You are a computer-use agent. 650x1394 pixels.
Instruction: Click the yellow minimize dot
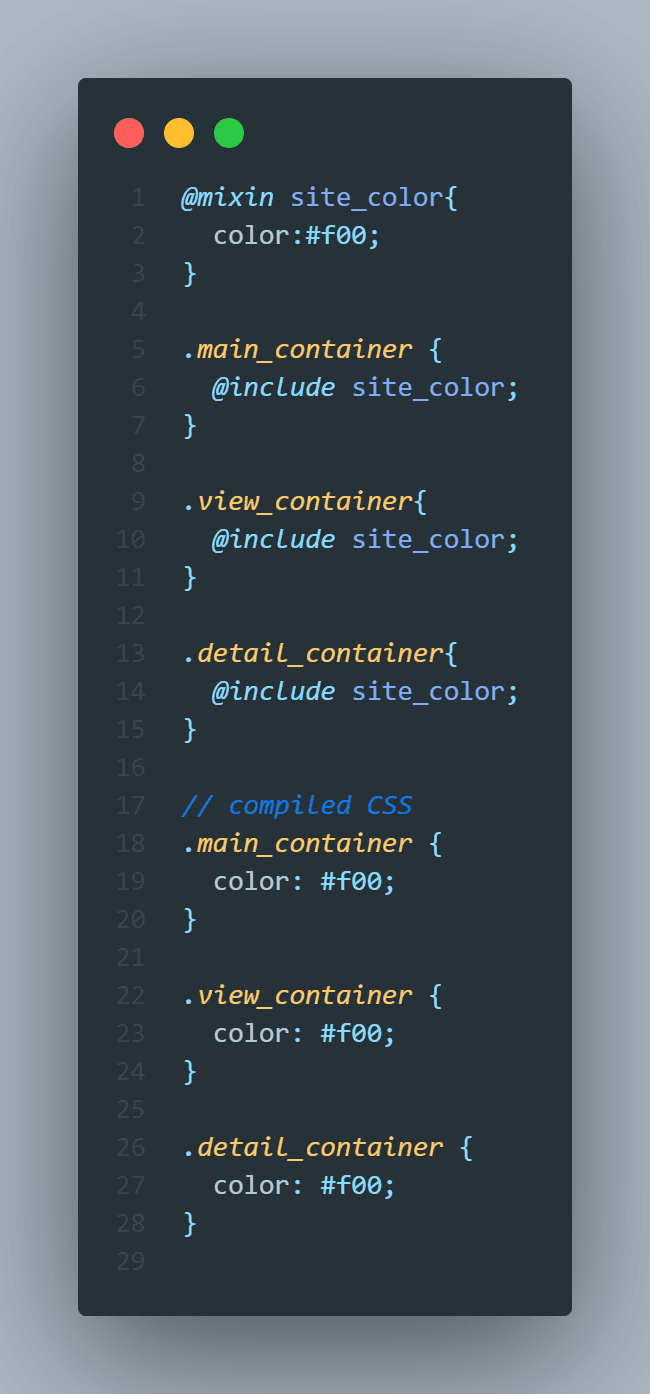click(x=179, y=133)
